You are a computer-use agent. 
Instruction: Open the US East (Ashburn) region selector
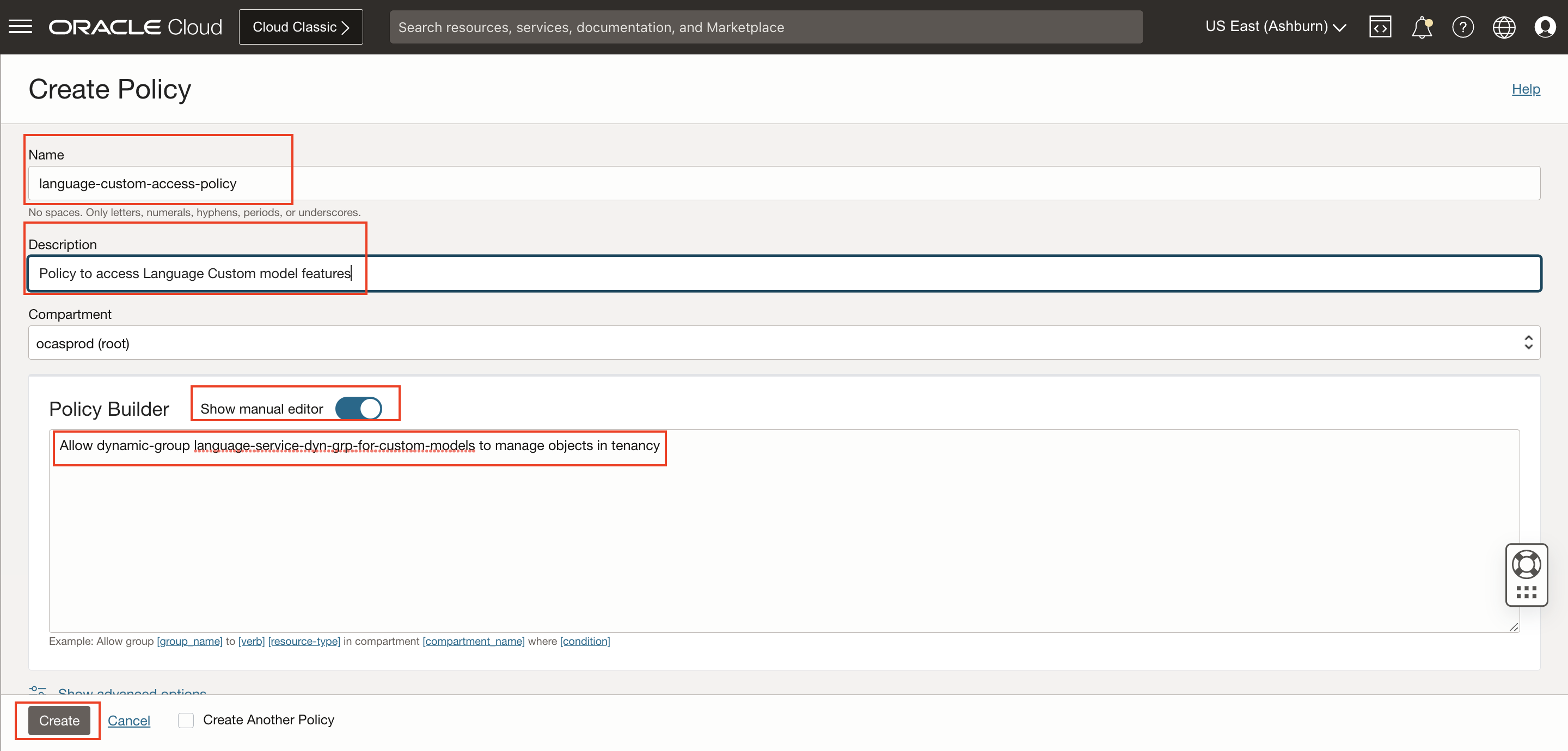tap(1276, 27)
